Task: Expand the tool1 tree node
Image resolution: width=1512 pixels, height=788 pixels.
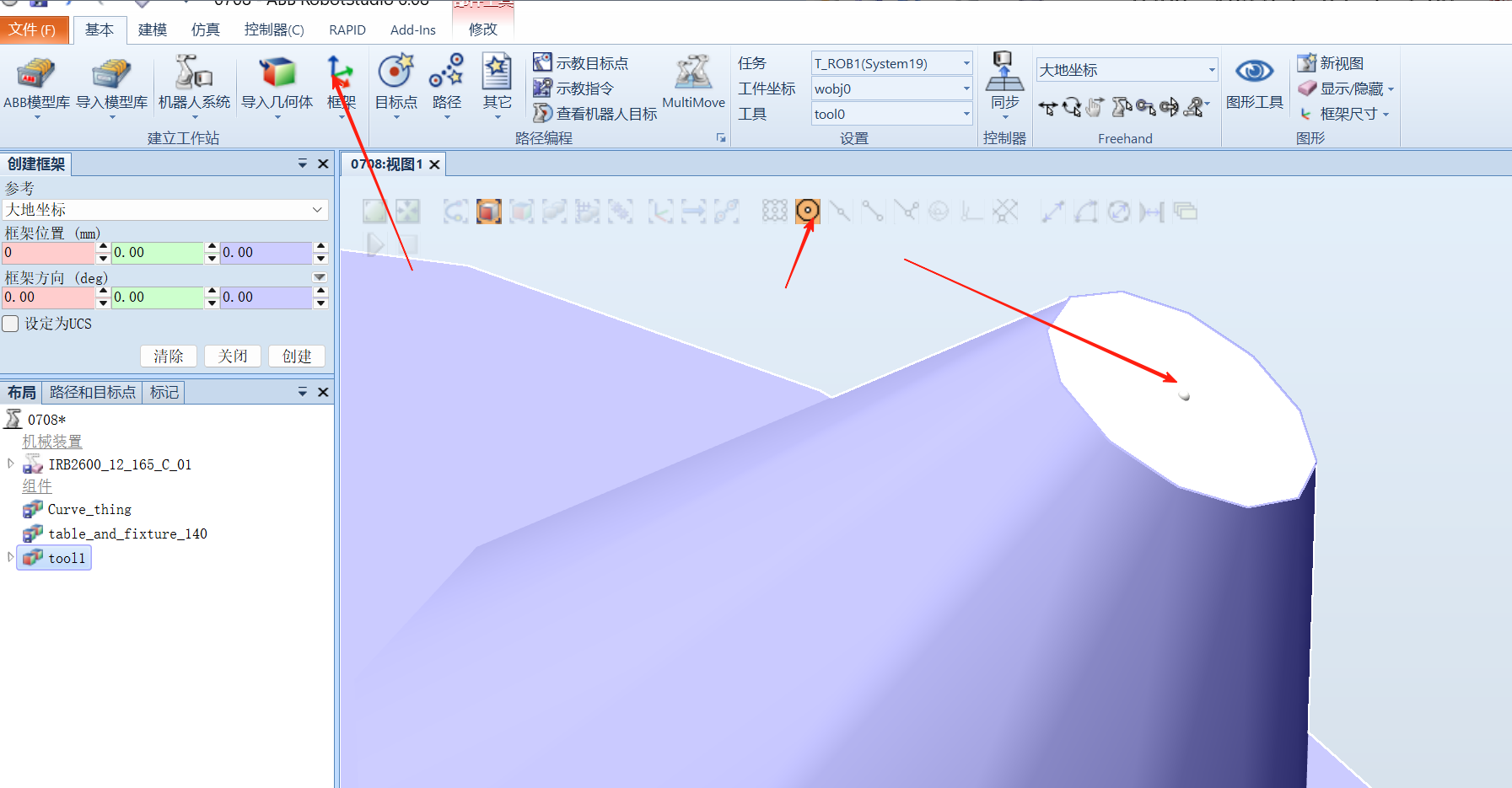Action: [x=10, y=557]
